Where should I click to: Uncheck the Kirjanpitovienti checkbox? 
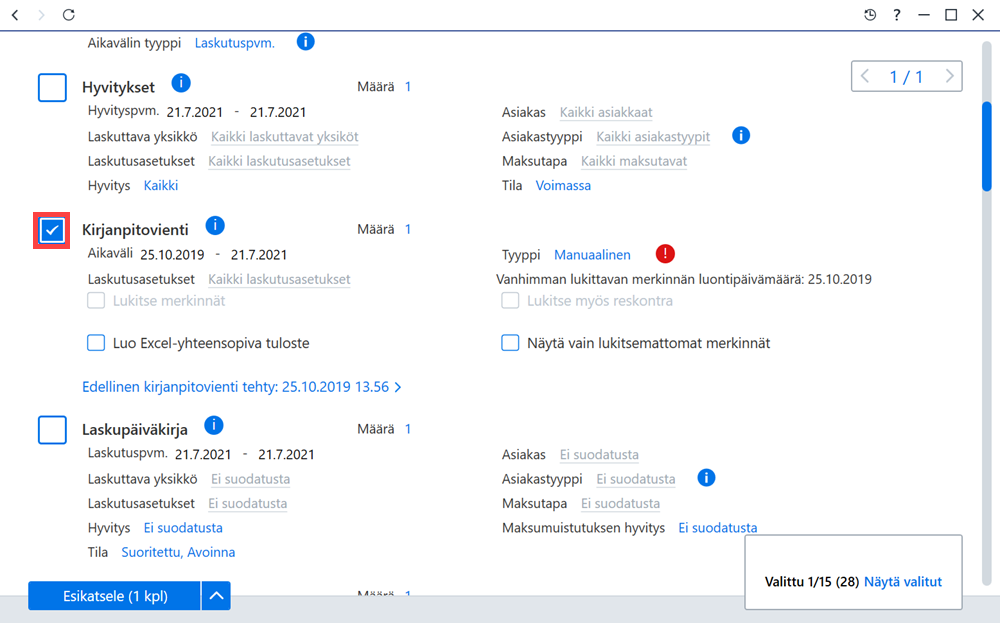click(x=52, y=230)
